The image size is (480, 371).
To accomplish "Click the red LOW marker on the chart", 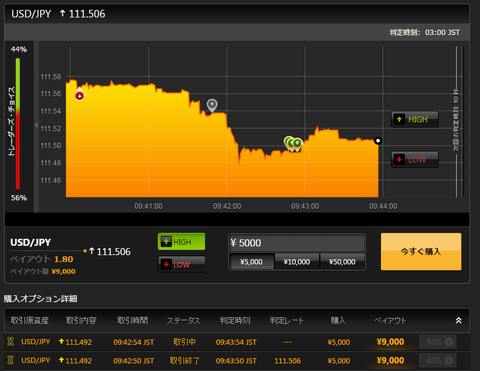I will pyautogui.click(x=79, y=96).
